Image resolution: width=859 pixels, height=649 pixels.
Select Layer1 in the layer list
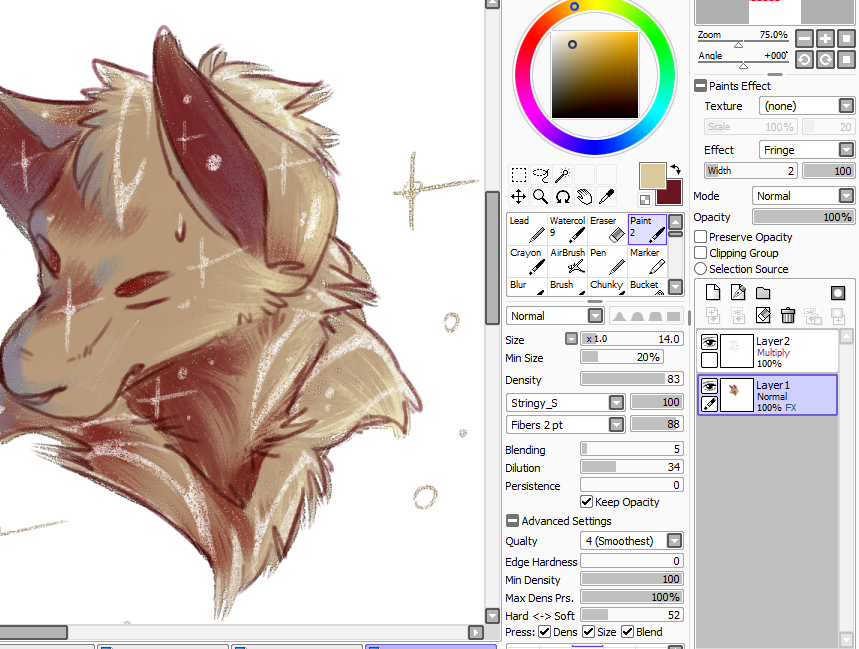[x=767, y=395]
